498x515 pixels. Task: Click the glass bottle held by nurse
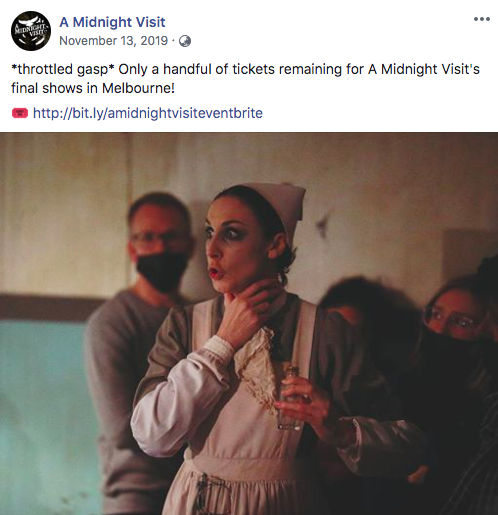289,397
